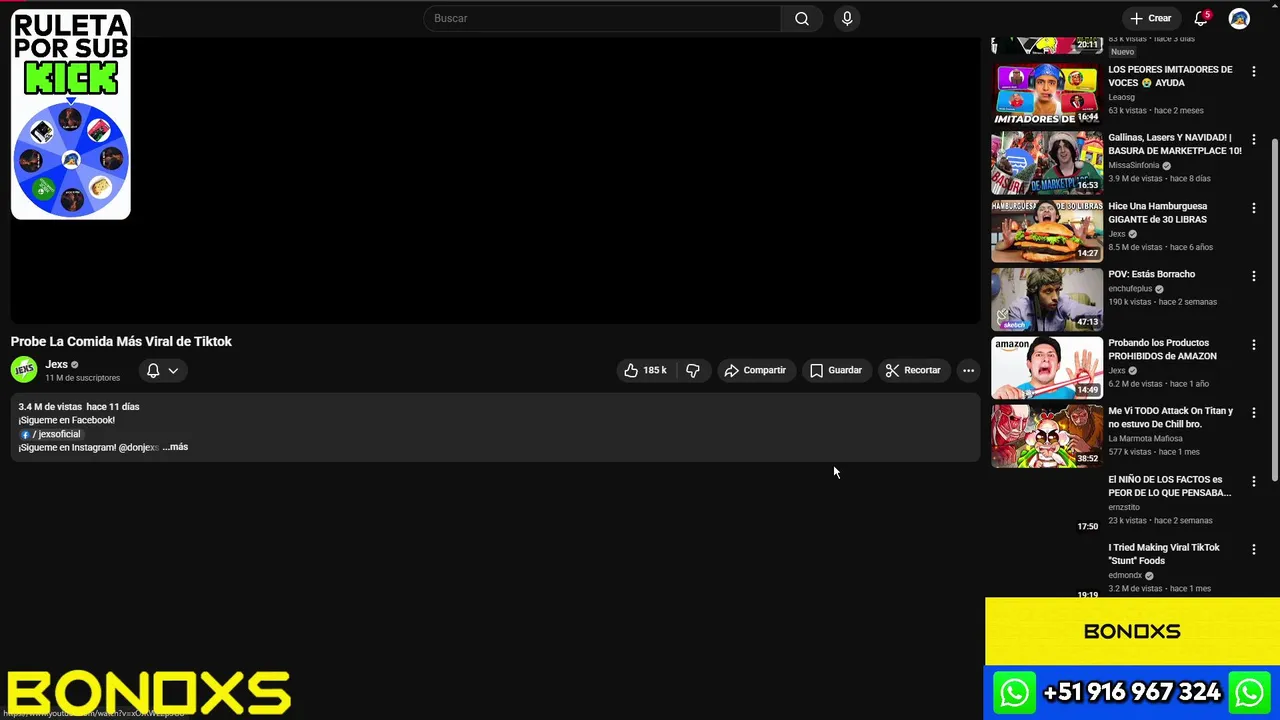
Task: Open Gallinas, Lasers Y NAVIDAD thumbnail
Action: pyautogui.click(x=1046, y=162)
